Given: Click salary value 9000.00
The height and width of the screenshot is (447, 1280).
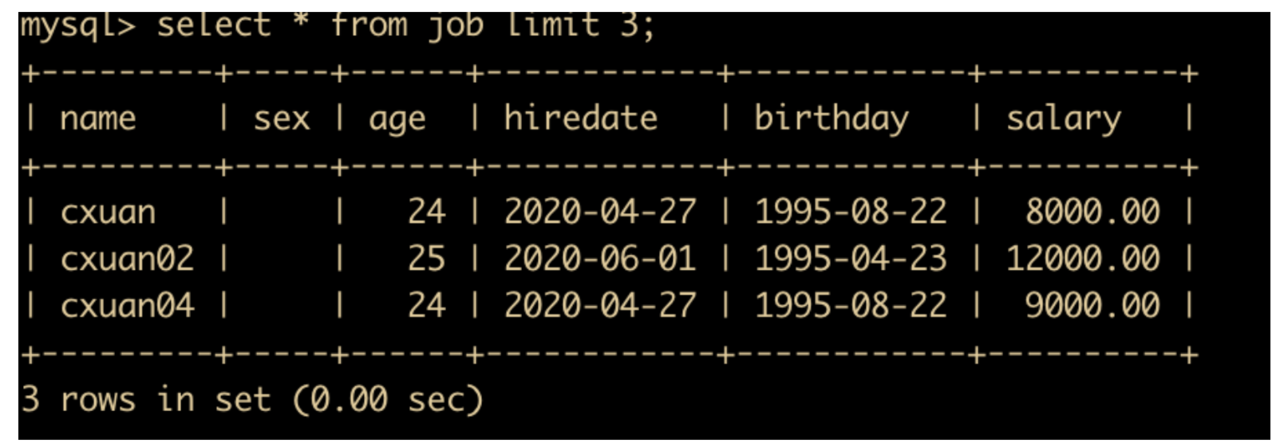Looking at the screenshot, I should 1092,305.
